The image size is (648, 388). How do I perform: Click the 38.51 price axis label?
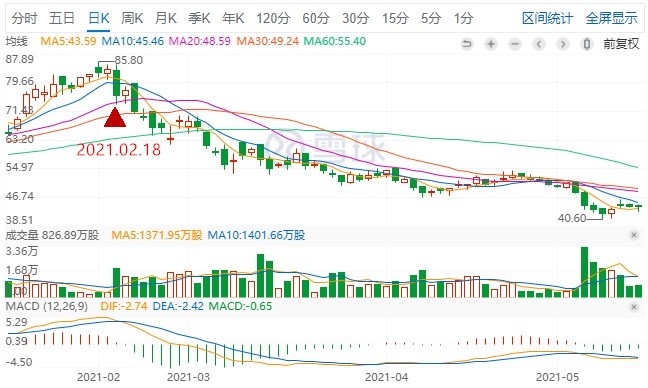click(19, 219)
